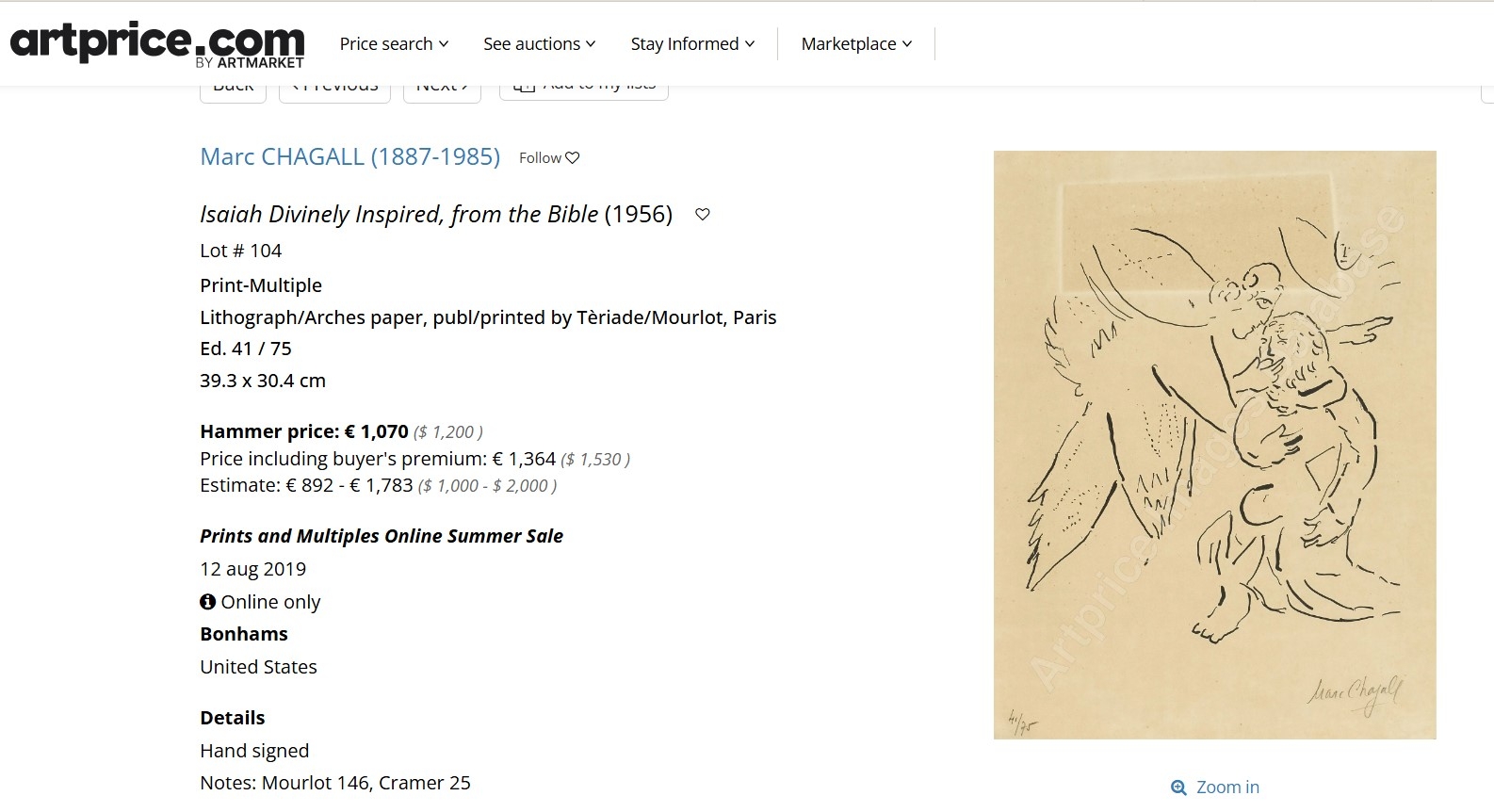
Task: Click the Back button
Action: pos(233,91)
